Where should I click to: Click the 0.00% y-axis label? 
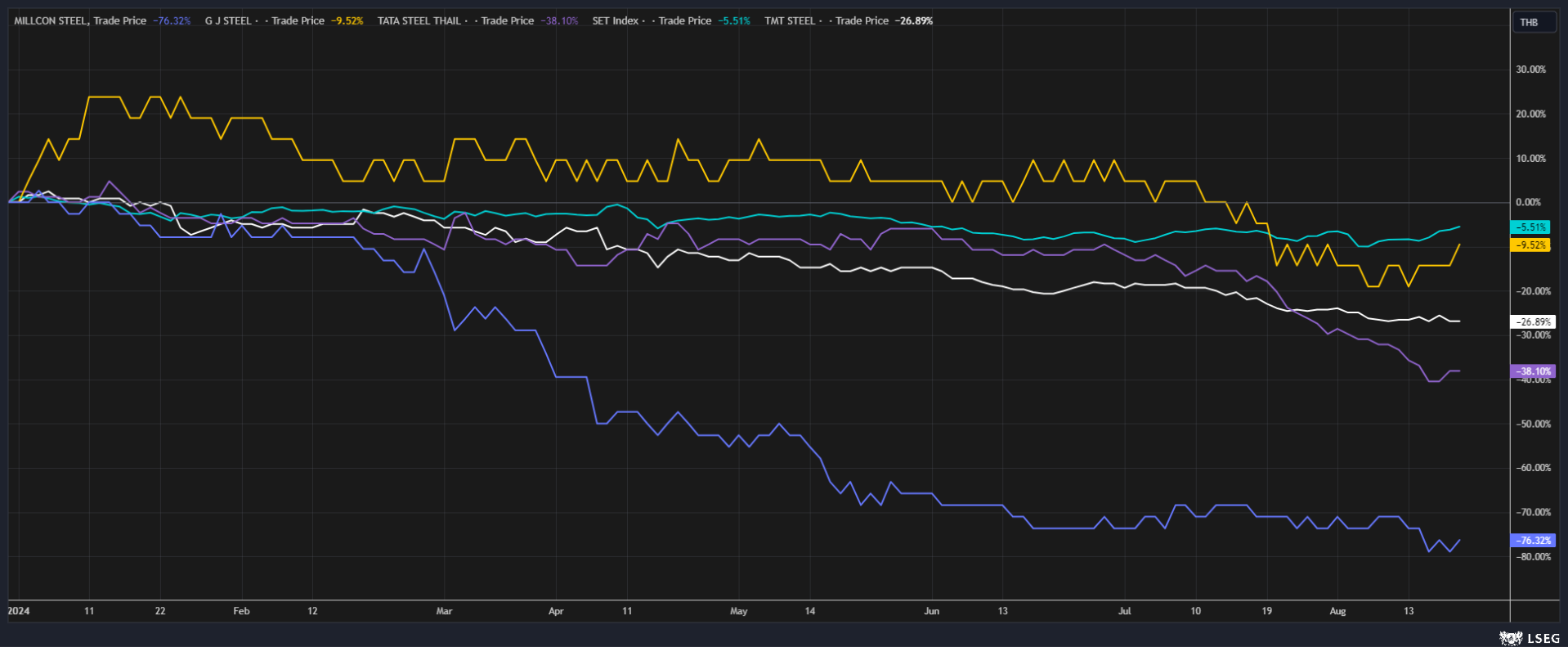(1528, 202)
